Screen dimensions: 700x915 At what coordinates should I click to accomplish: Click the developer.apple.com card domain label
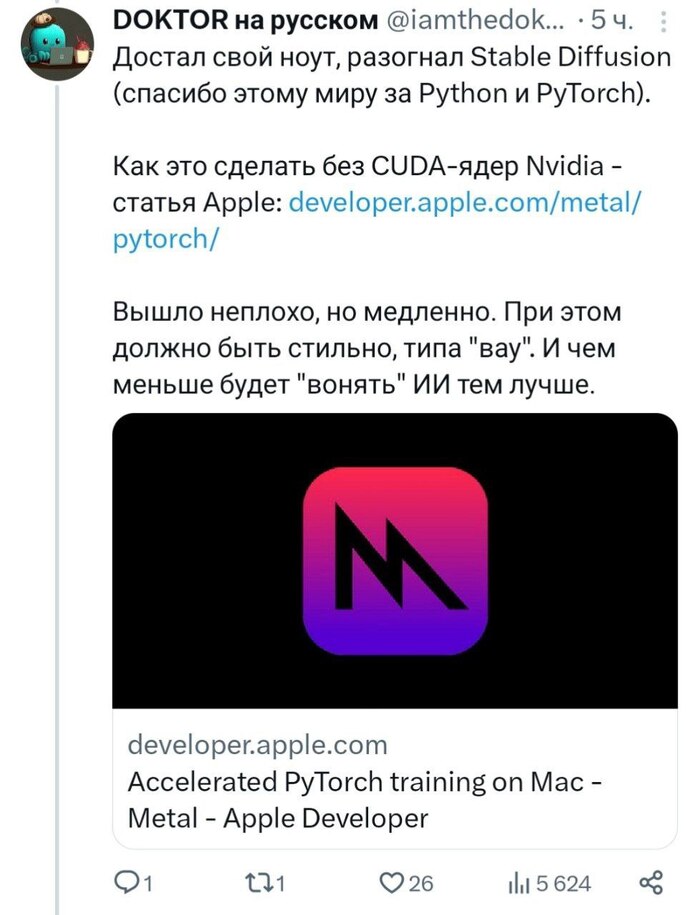click(x=257, y=745)
